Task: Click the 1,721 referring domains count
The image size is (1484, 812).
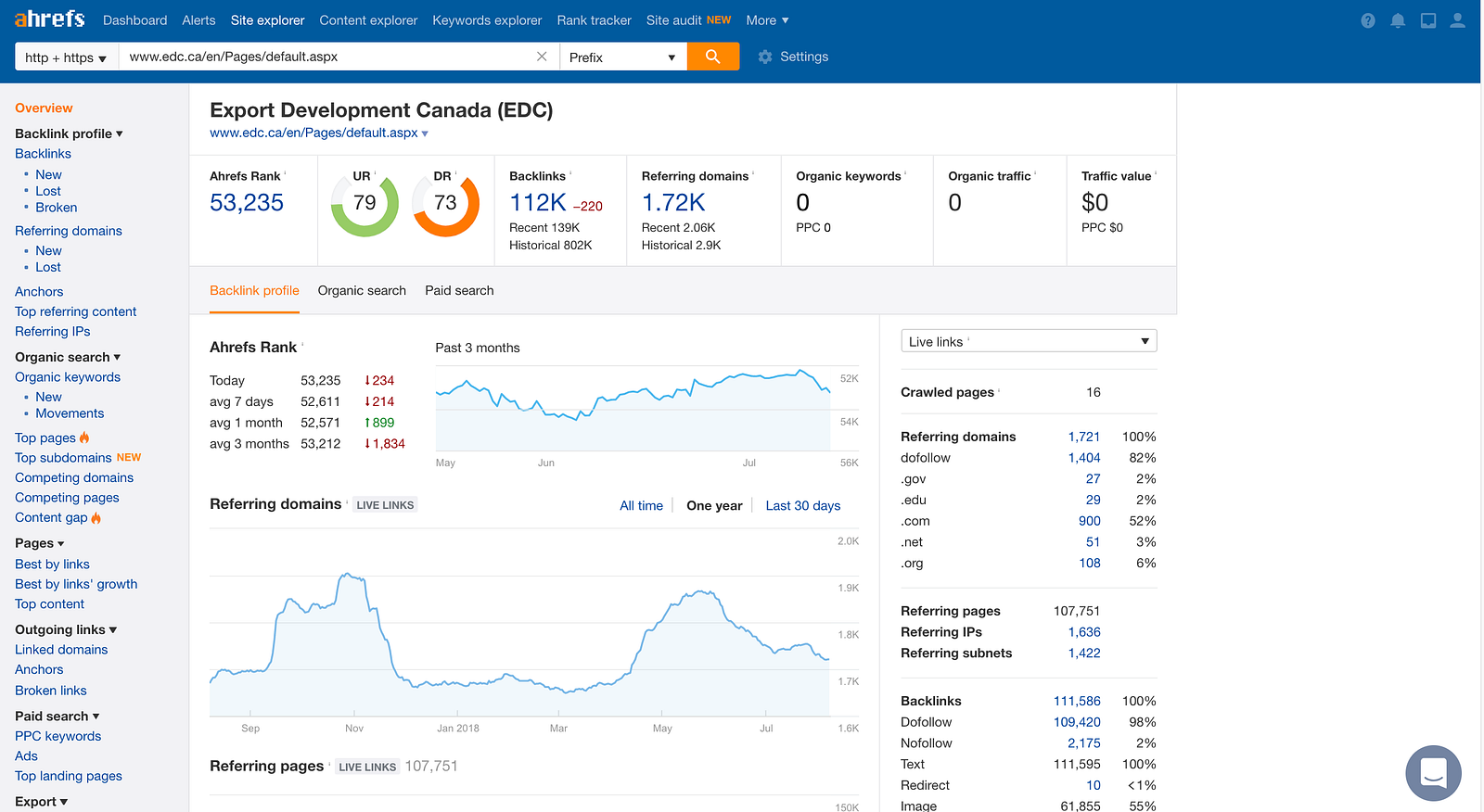Action: pos(1083,437)
